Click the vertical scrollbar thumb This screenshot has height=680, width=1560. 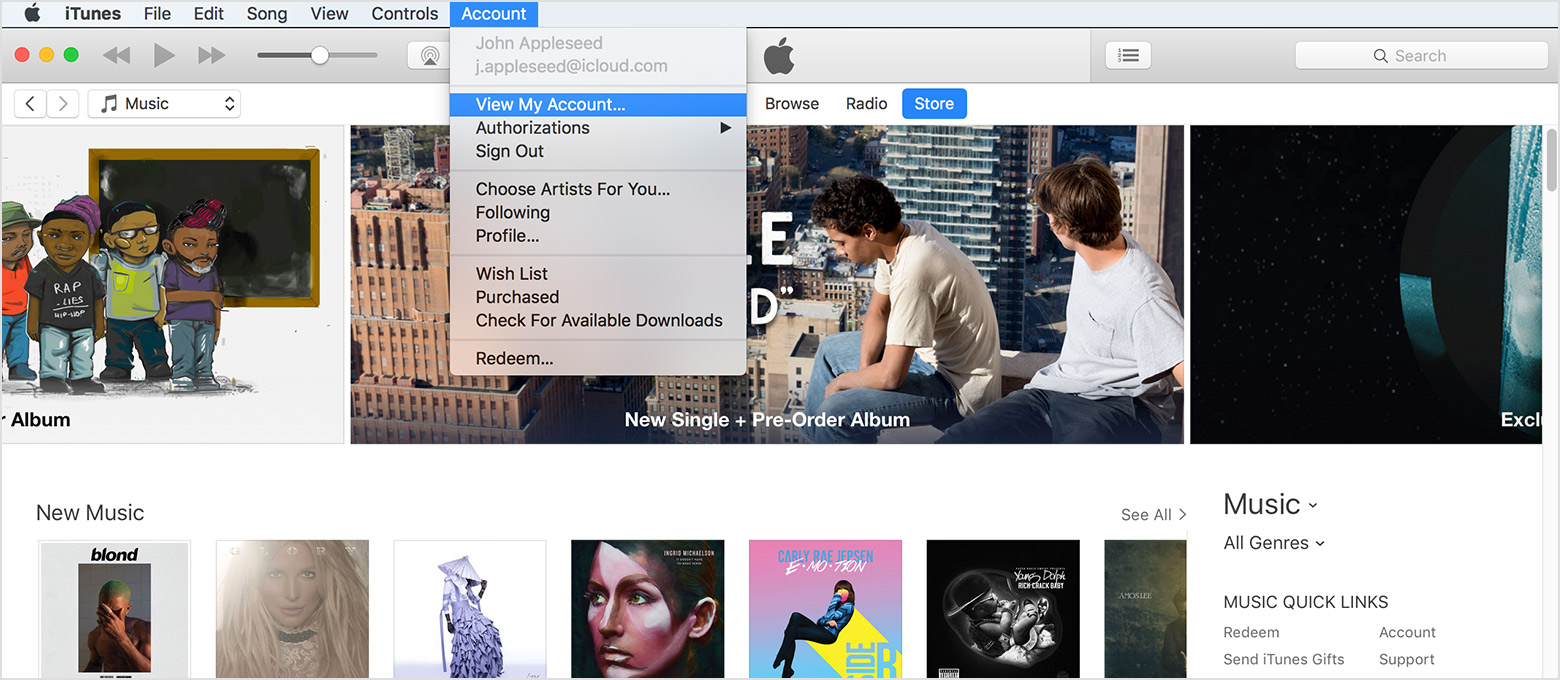[1551, 159]
